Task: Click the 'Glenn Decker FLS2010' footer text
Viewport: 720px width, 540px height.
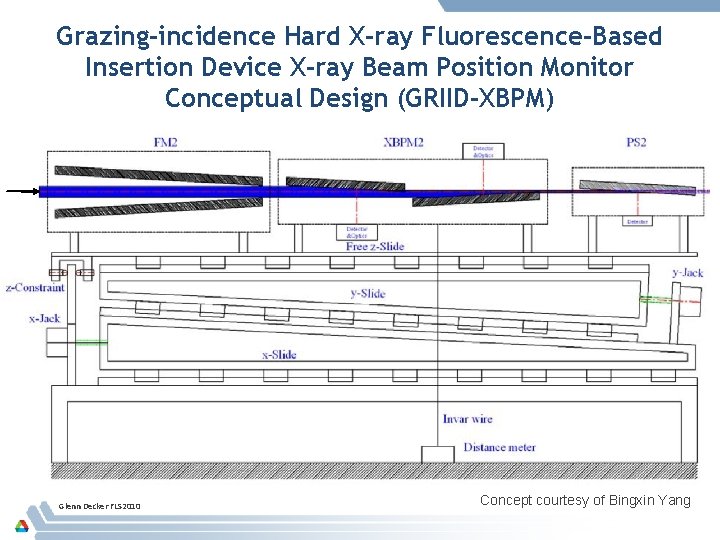Action: point(99,506)
